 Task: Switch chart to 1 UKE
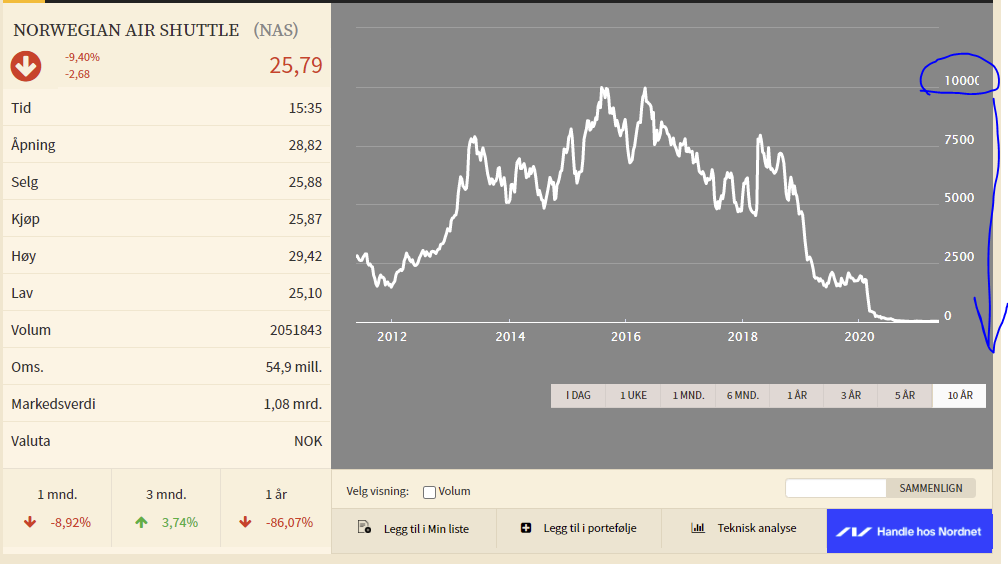(x=633, y=396)
